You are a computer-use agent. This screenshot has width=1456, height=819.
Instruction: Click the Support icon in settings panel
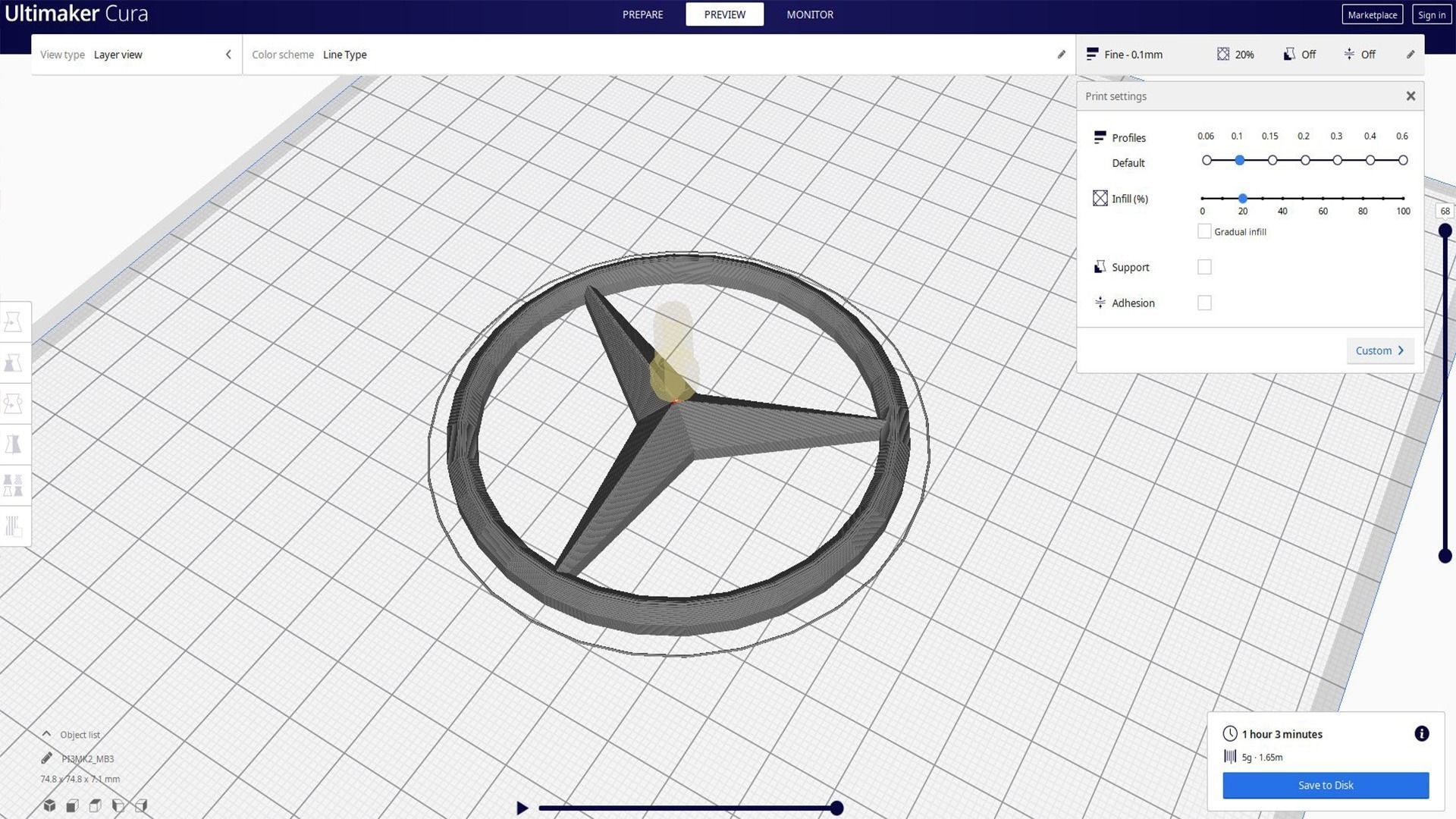[x=1100, y=267]
